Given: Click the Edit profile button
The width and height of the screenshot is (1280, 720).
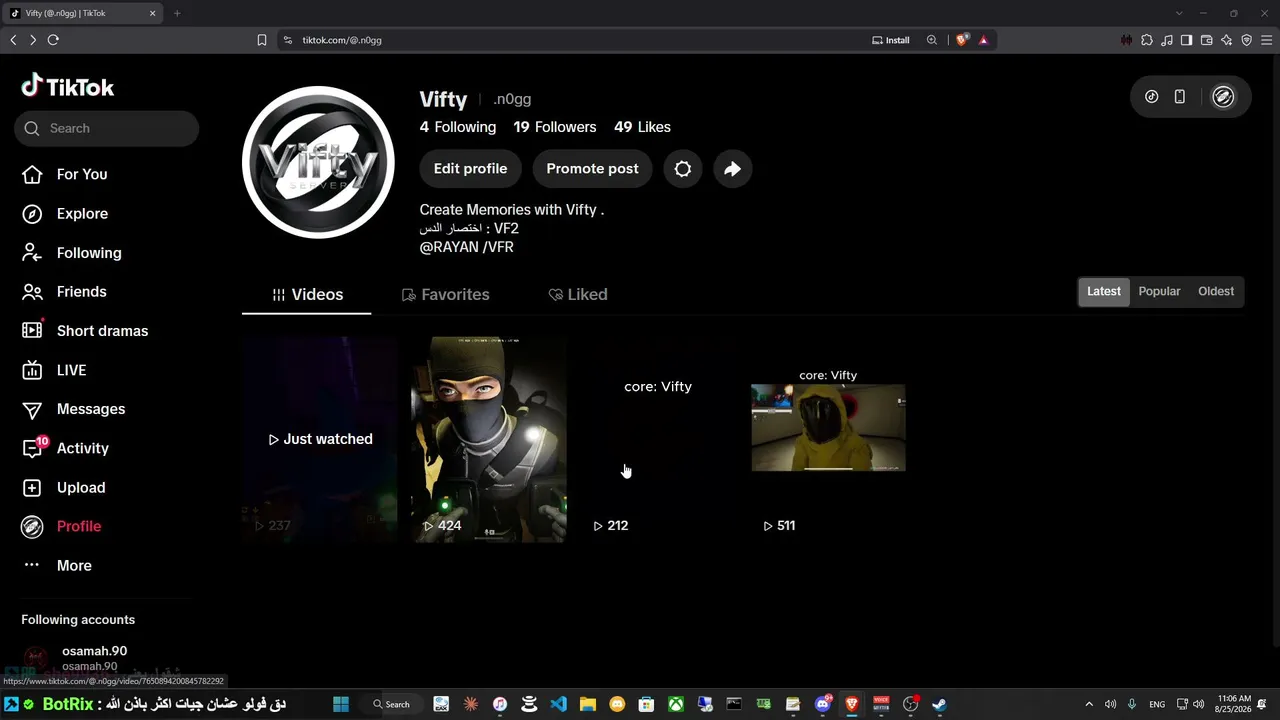Looking at the screenshot, I should click(470, 169).
